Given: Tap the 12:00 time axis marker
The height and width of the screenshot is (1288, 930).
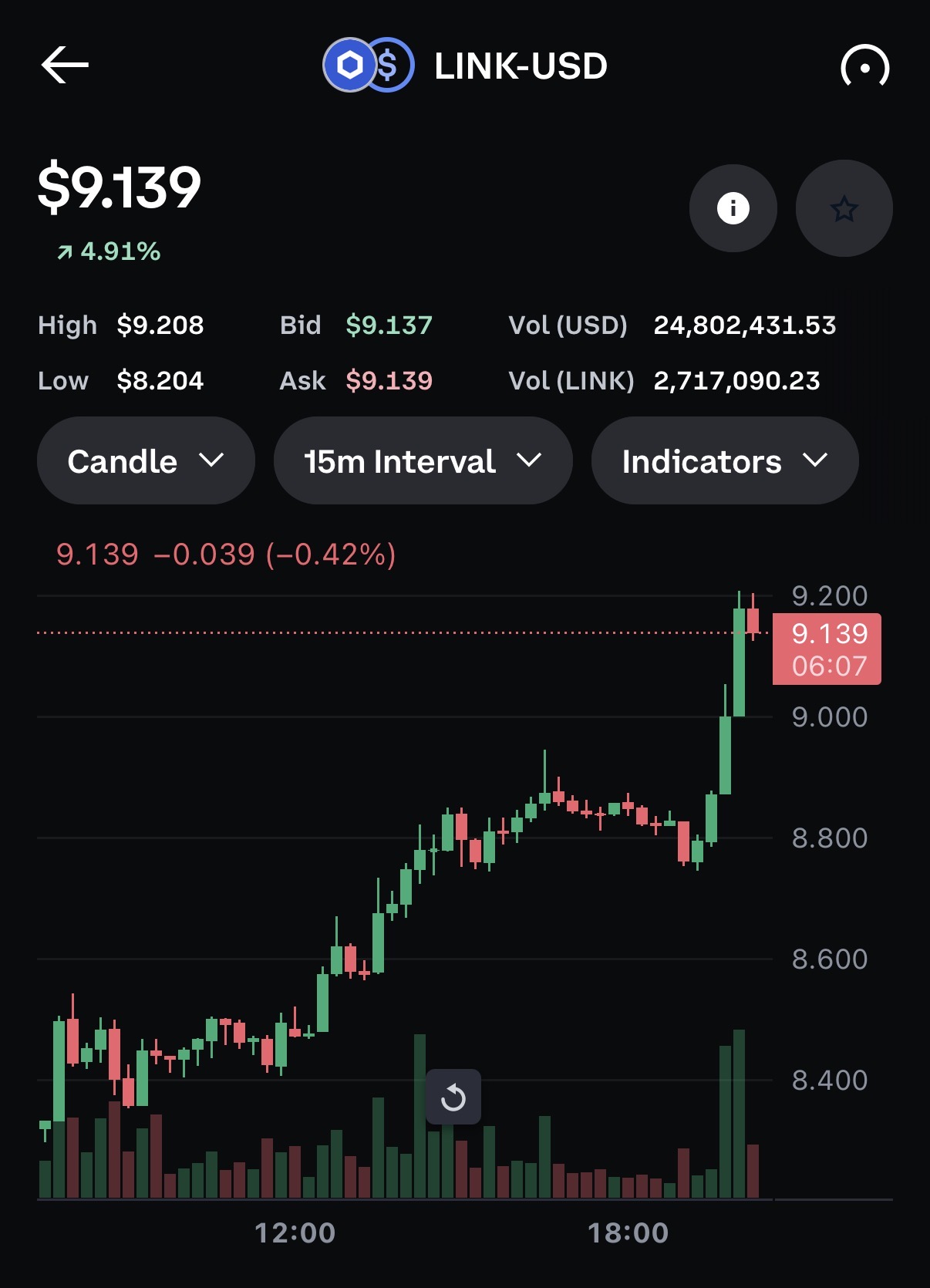Looking at the screenshot, I should [295, 1232].
